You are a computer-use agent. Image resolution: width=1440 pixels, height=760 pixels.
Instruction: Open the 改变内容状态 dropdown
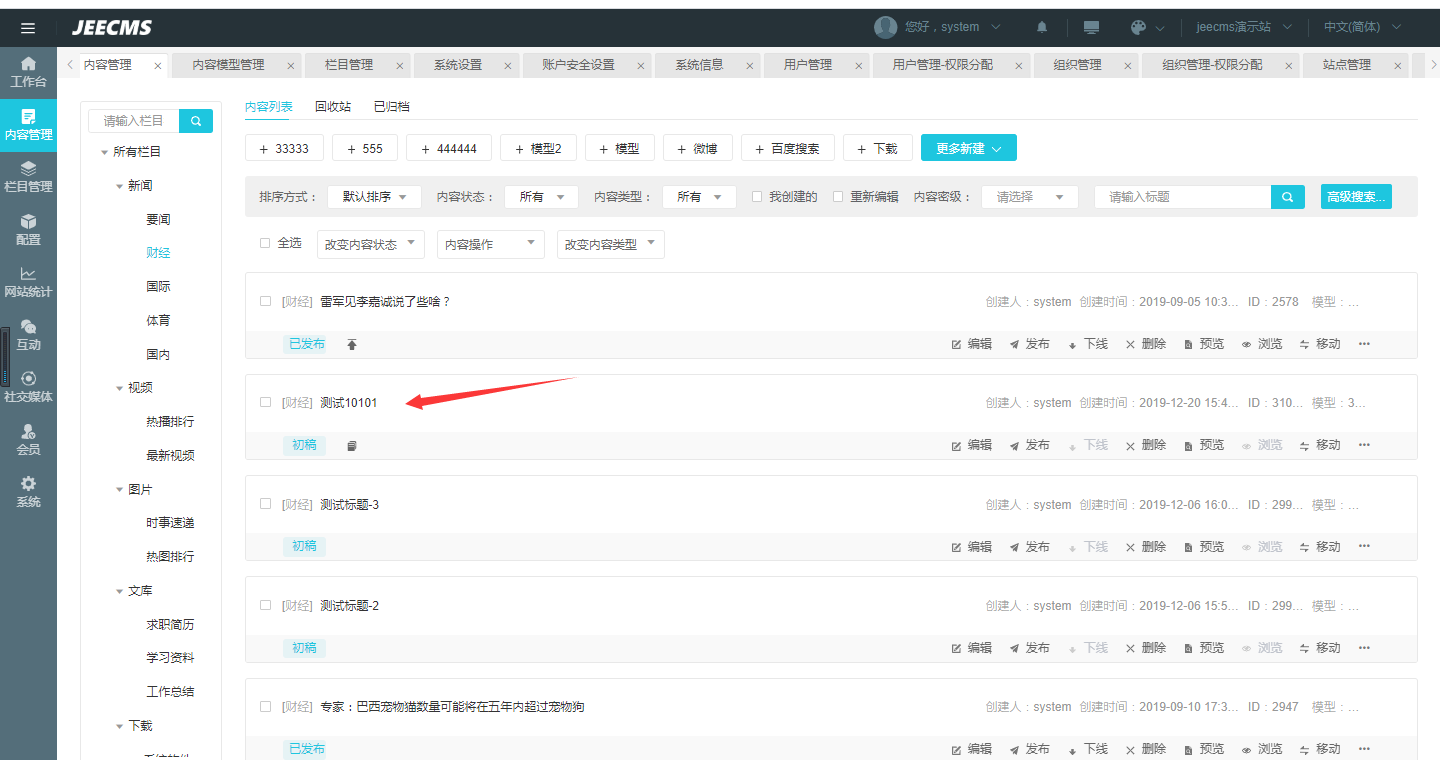[370, 244]
